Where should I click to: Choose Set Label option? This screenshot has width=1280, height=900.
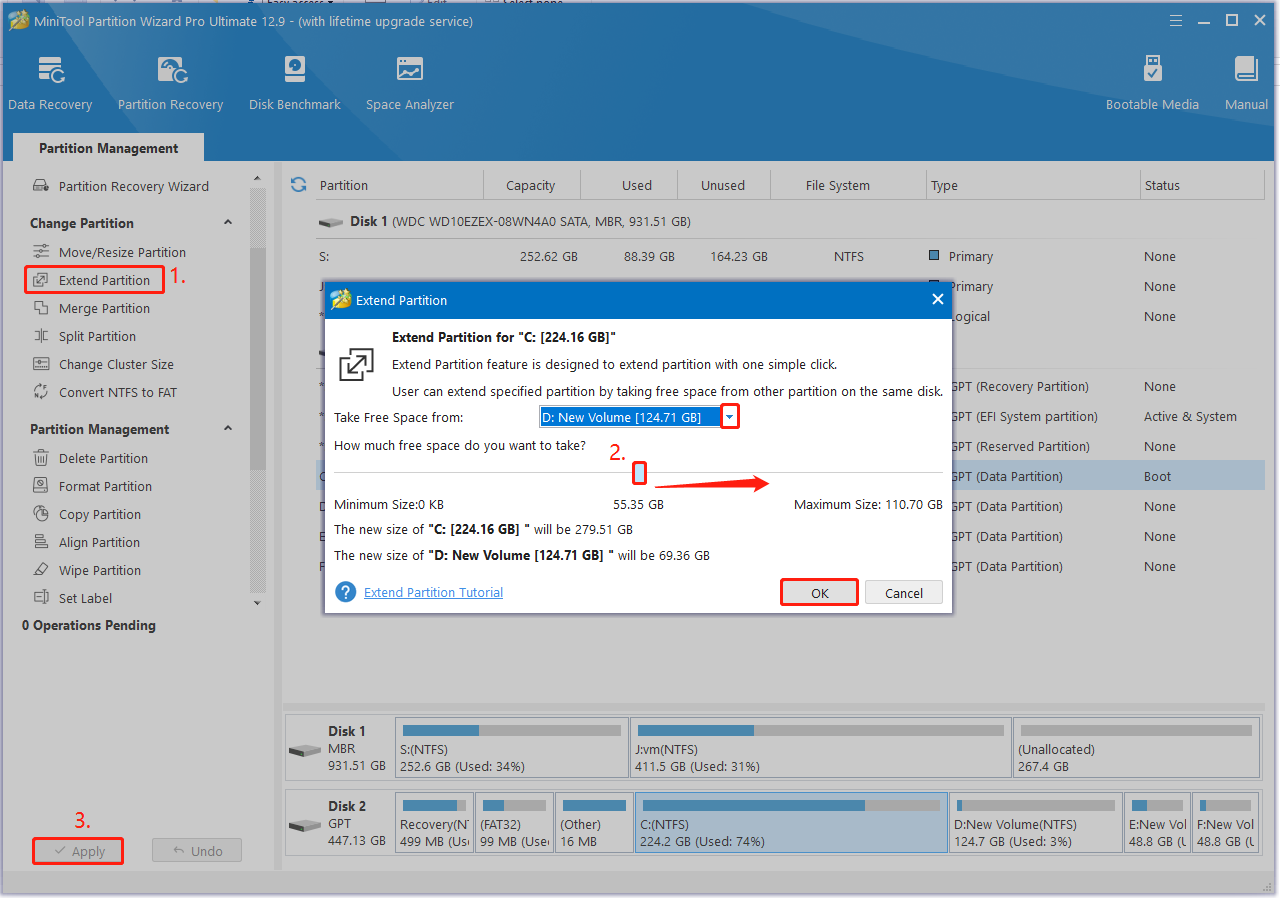pyautogui.click(x=72, y=598)
